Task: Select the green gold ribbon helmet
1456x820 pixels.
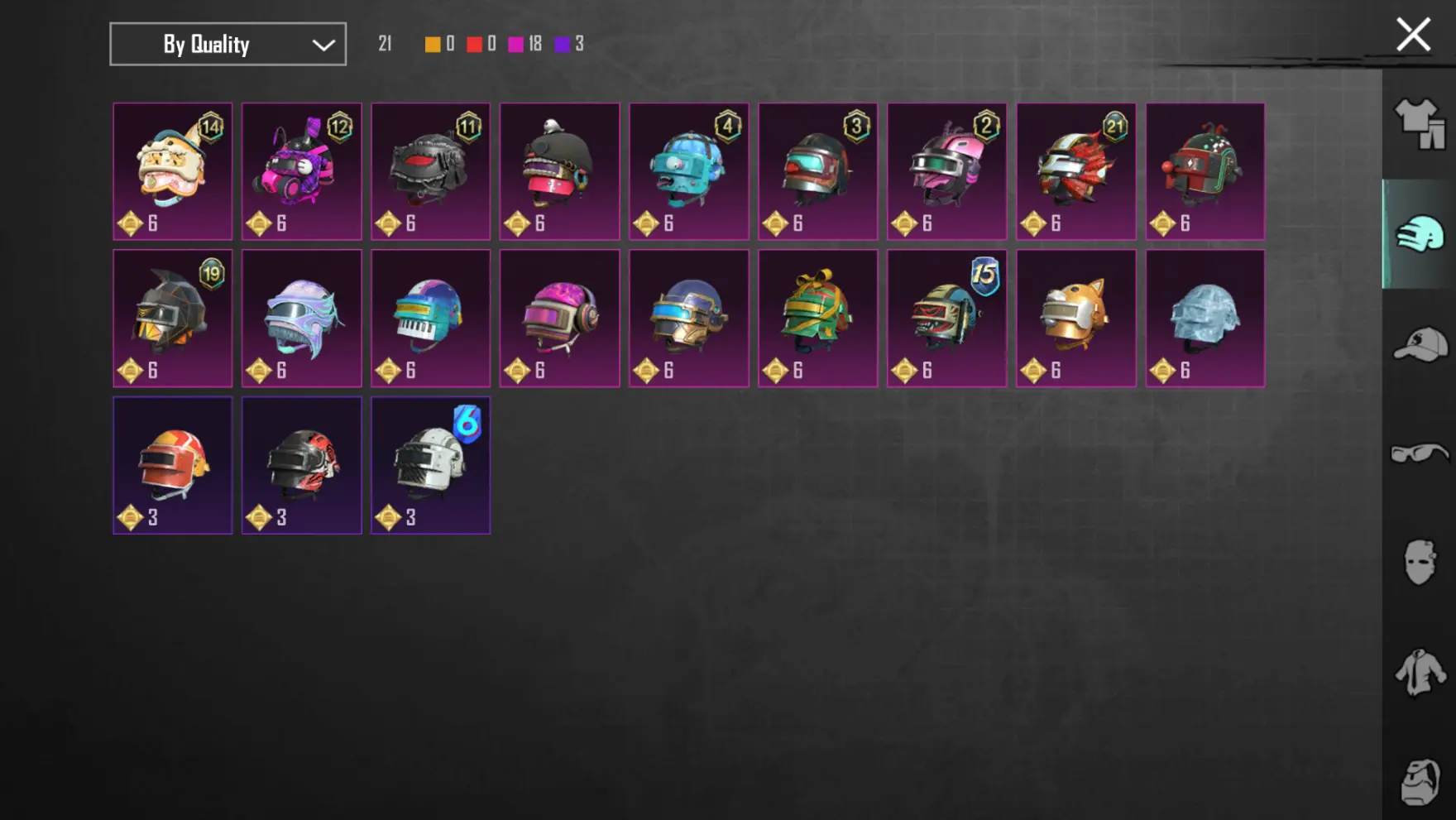Action: (818, 319)
